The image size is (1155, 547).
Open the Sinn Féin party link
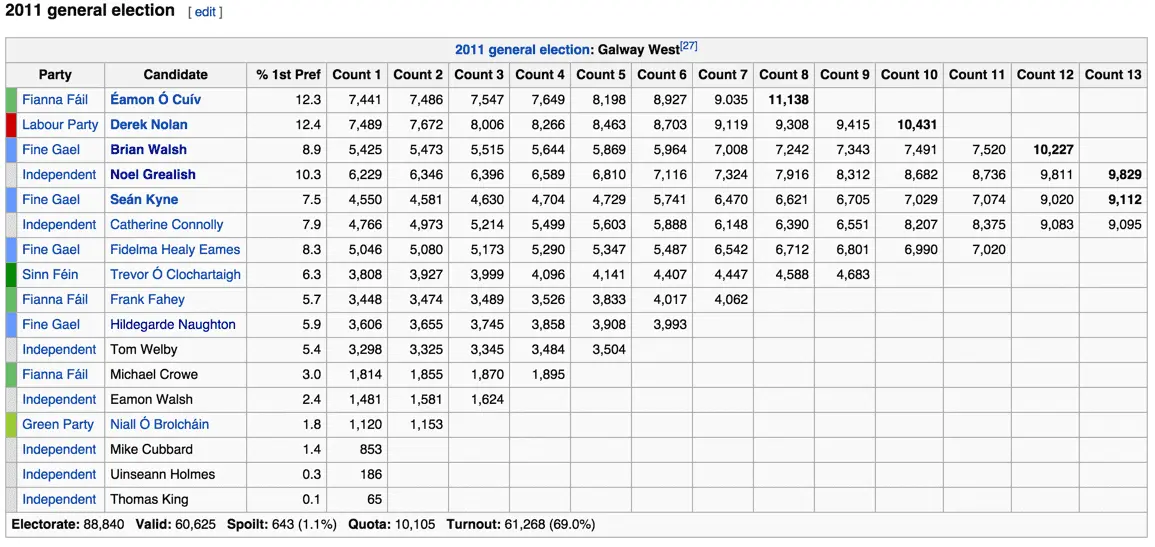[x=50, y=275]
